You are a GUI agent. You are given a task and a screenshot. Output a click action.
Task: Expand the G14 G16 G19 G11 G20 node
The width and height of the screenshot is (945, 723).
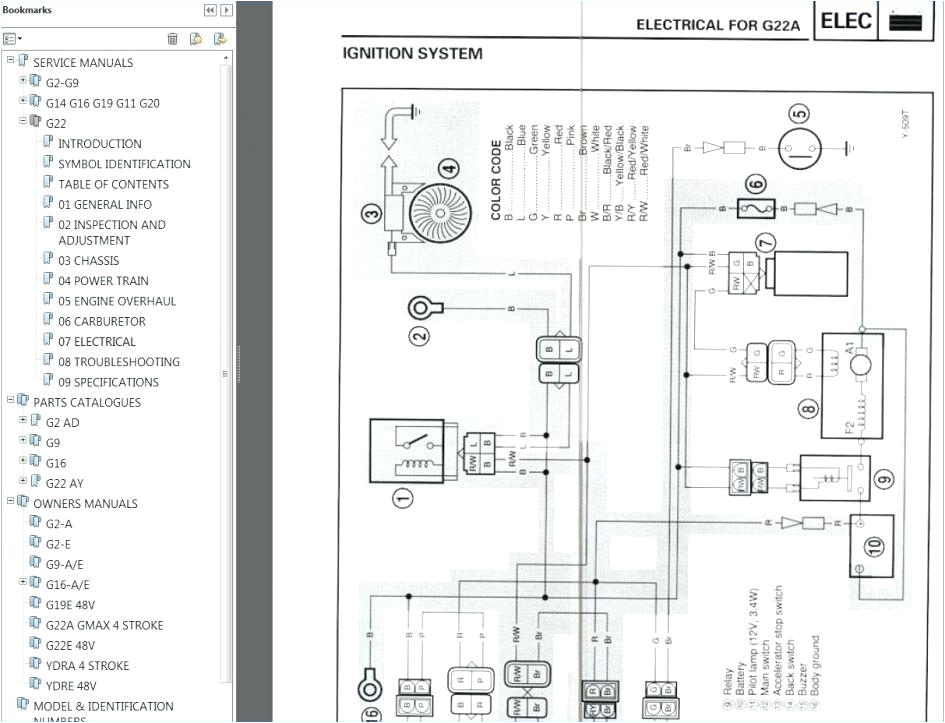pos(23,102)
